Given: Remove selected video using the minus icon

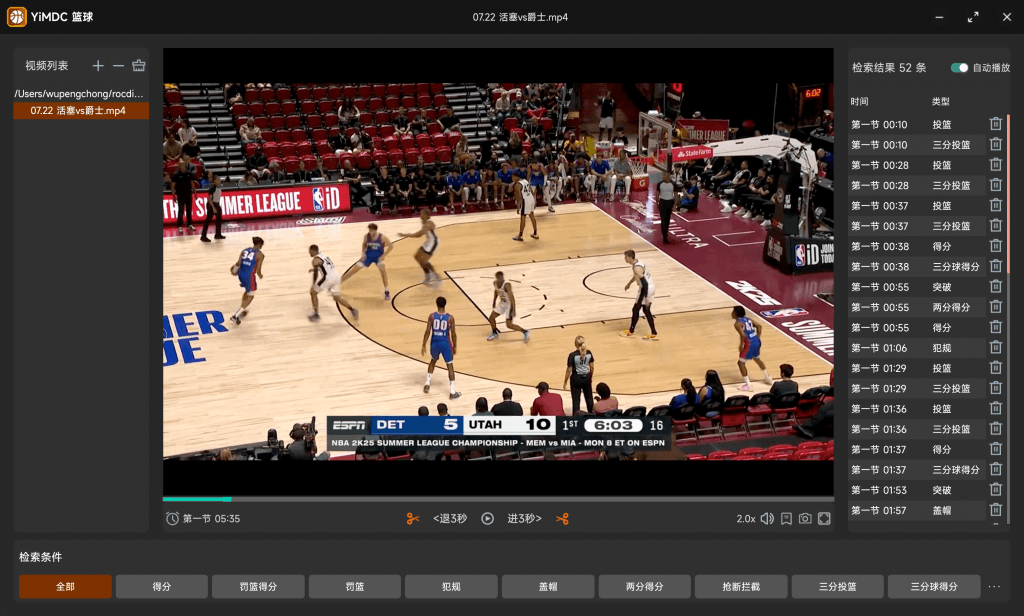Looking at the screenshot, I should (118, 65).
